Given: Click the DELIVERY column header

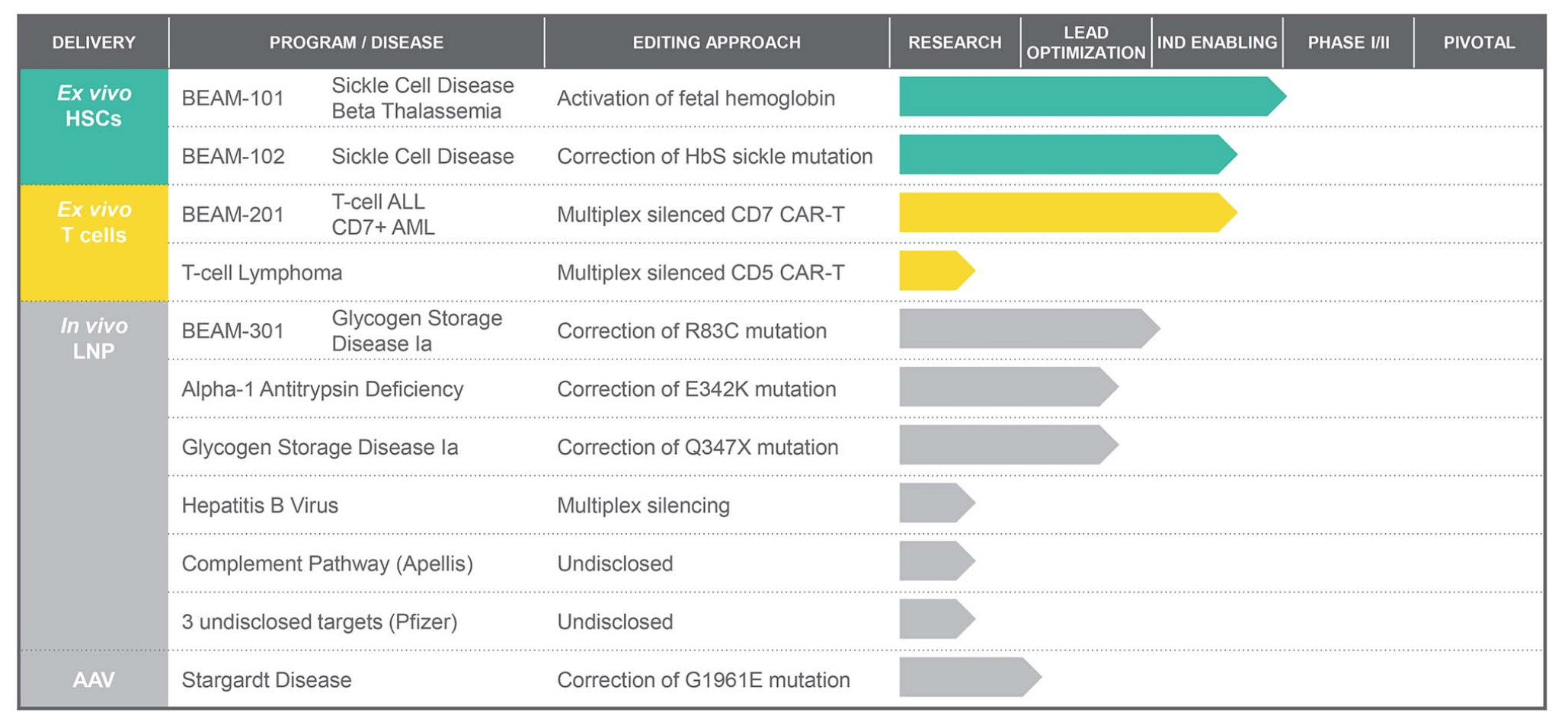Looking at the screenshot, I should coord(93,43).
